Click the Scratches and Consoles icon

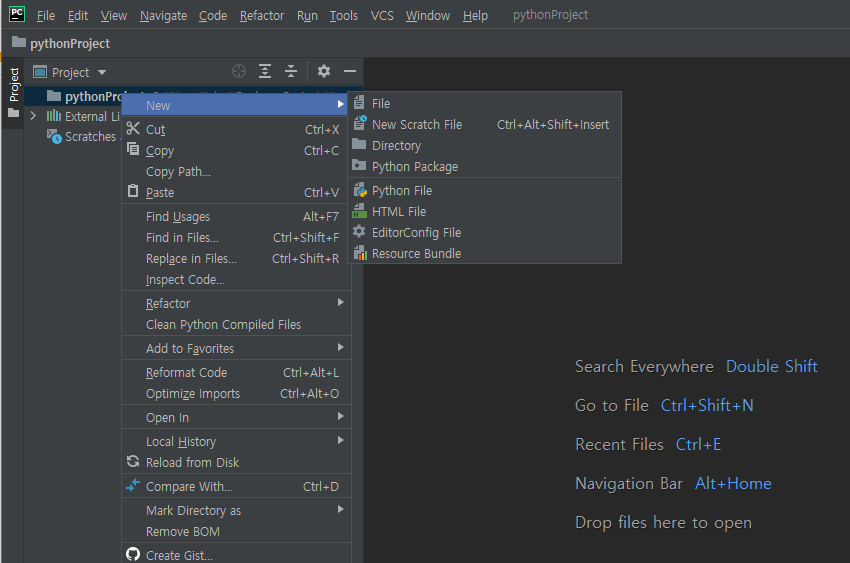54,136
